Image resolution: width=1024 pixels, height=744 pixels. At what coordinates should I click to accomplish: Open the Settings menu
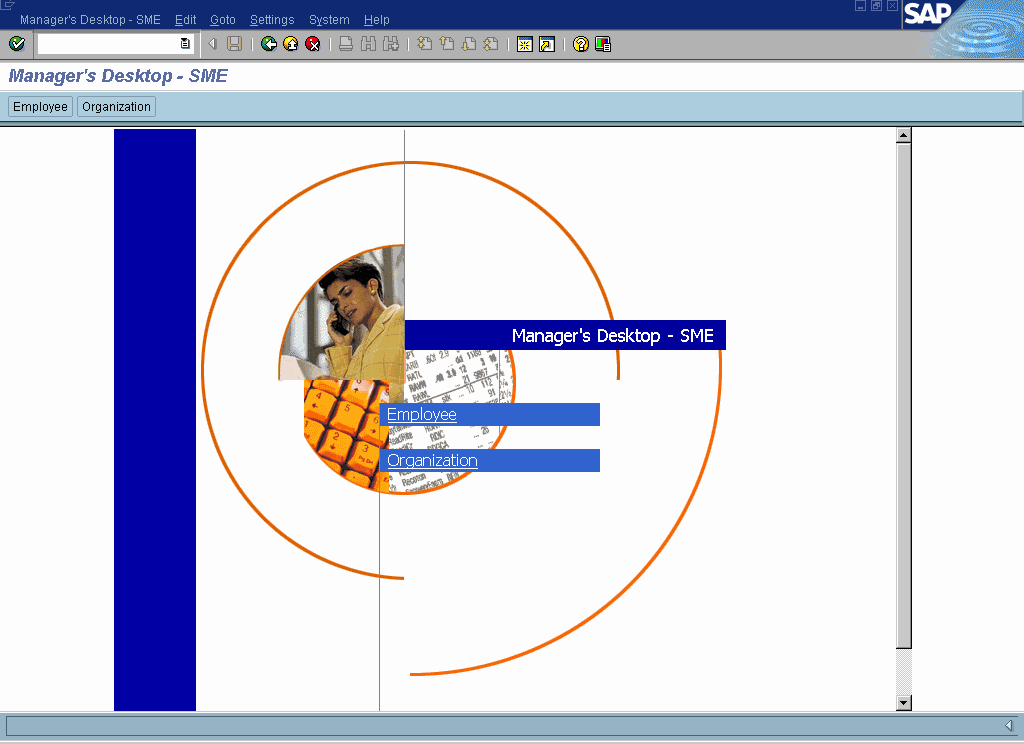click(x=272, y=20)
